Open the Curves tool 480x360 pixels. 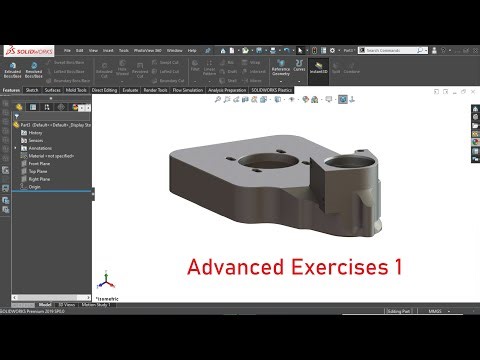click(299, 65)
